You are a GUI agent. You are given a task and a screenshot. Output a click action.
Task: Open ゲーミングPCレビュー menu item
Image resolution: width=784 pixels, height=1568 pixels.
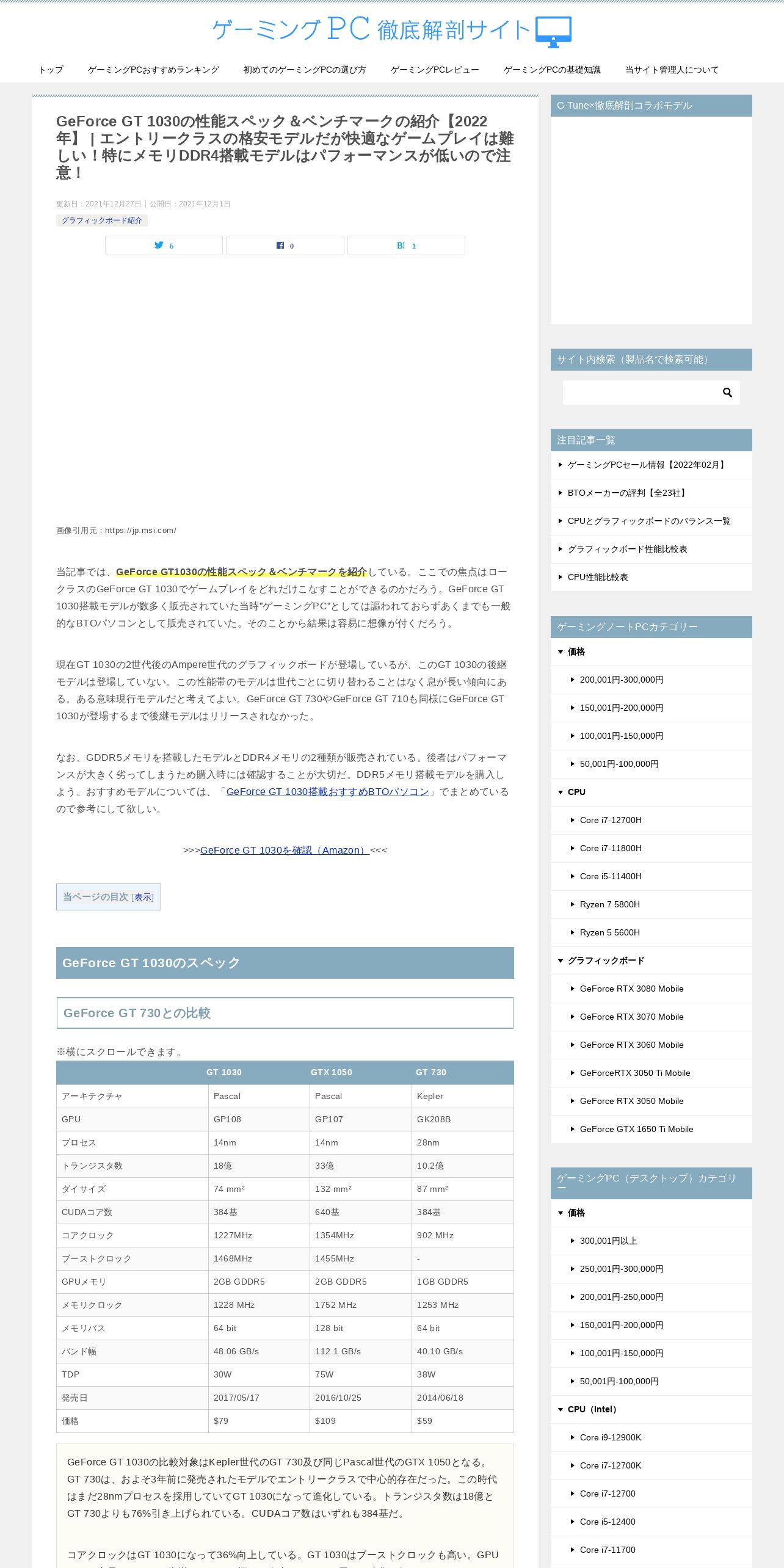[x=435, y=70]
